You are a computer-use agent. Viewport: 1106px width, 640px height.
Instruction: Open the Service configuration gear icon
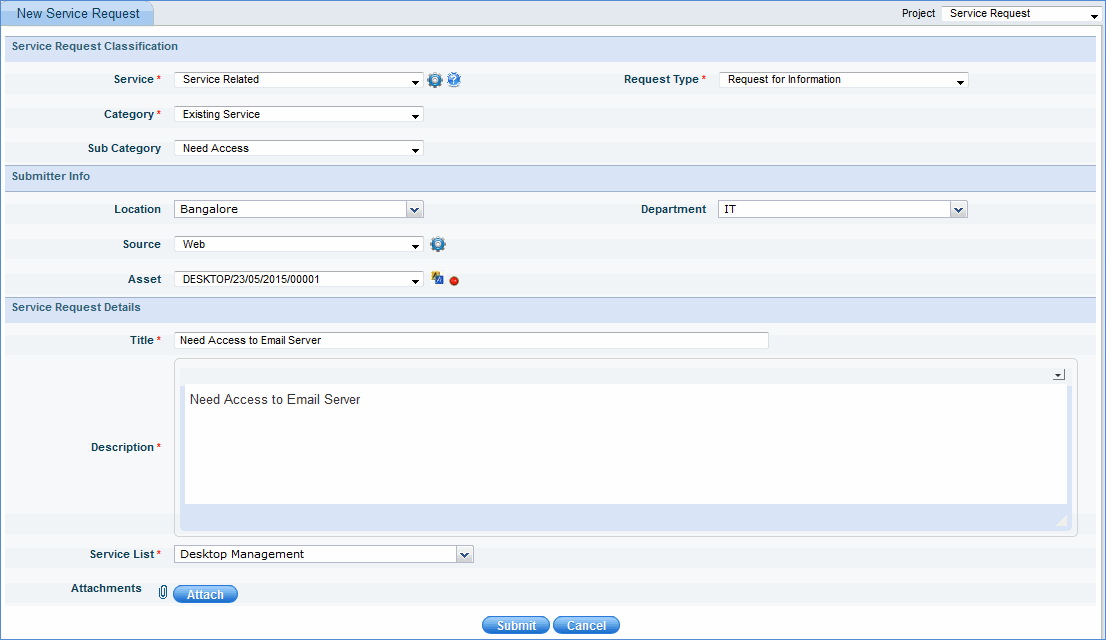click(x=434, y=80)
